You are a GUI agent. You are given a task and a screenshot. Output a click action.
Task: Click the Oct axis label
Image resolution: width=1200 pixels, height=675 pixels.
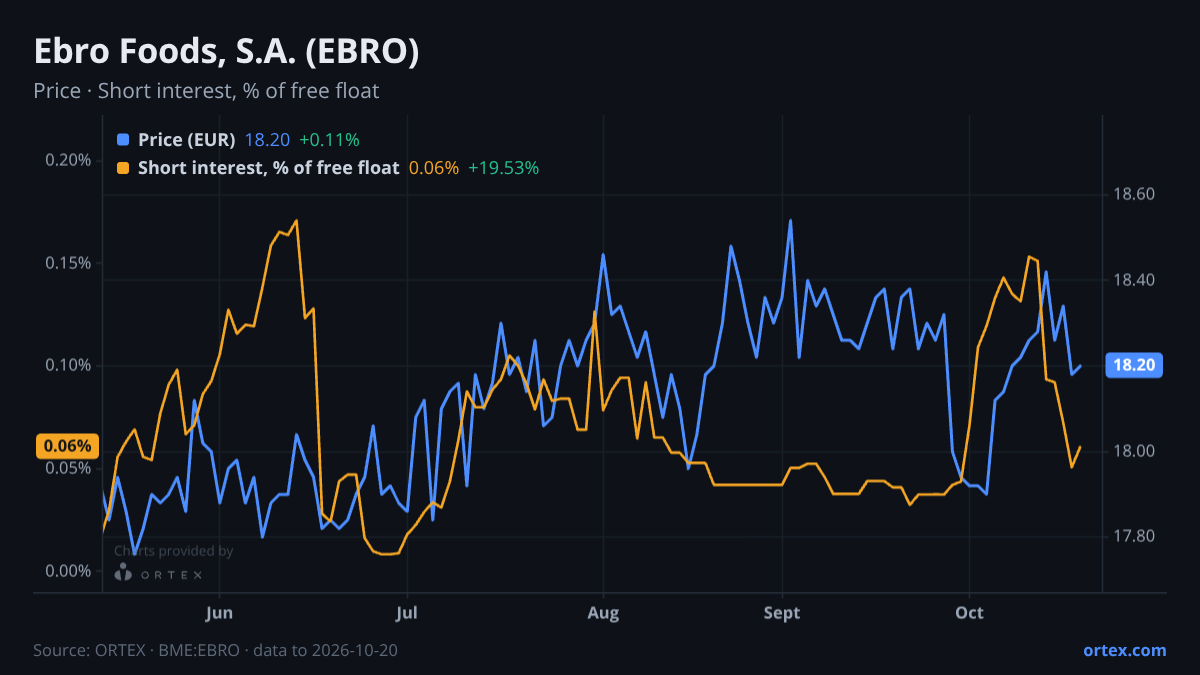(x=969, y=613)
